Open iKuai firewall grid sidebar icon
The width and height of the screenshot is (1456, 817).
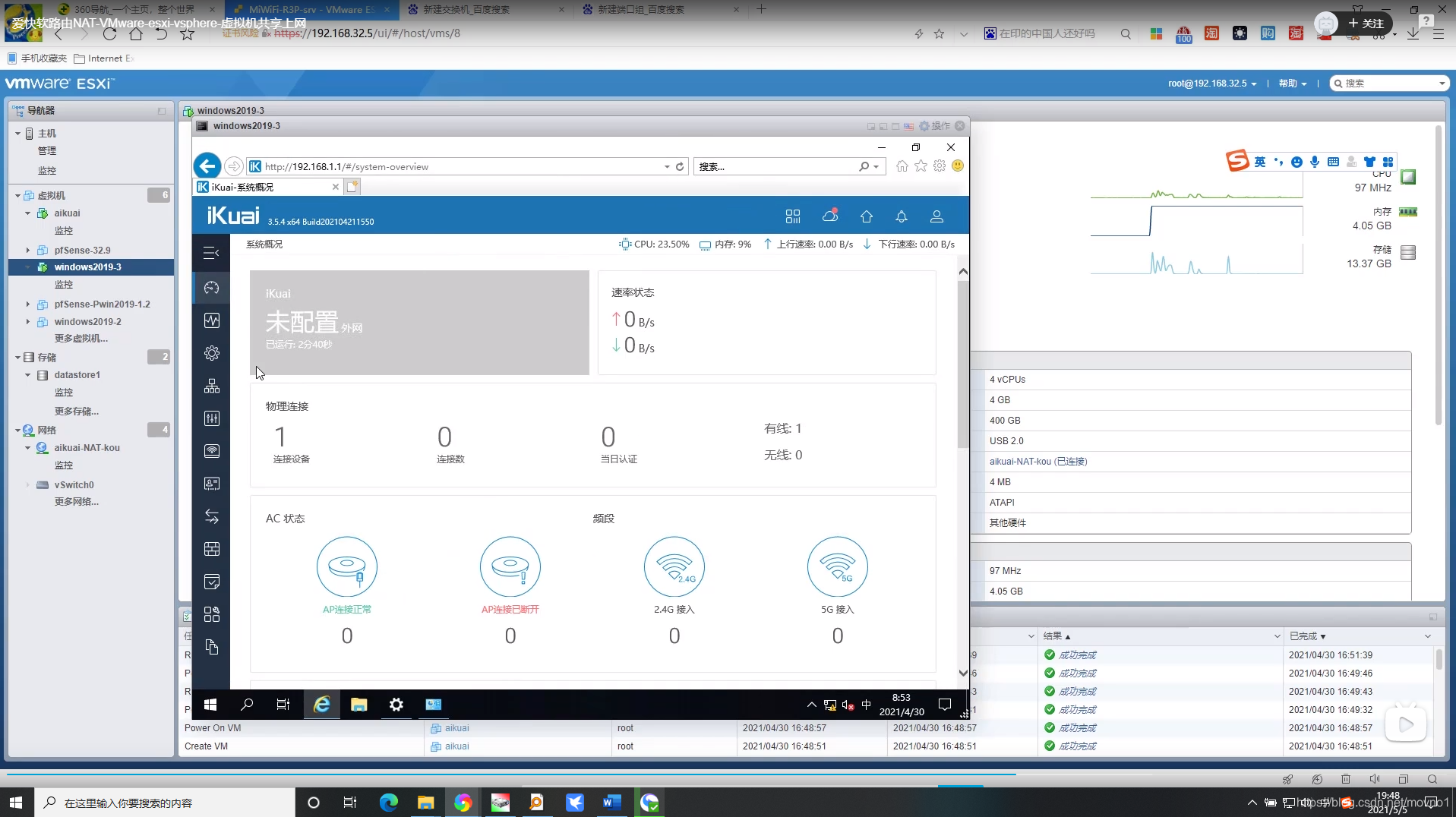pos(212,549)
